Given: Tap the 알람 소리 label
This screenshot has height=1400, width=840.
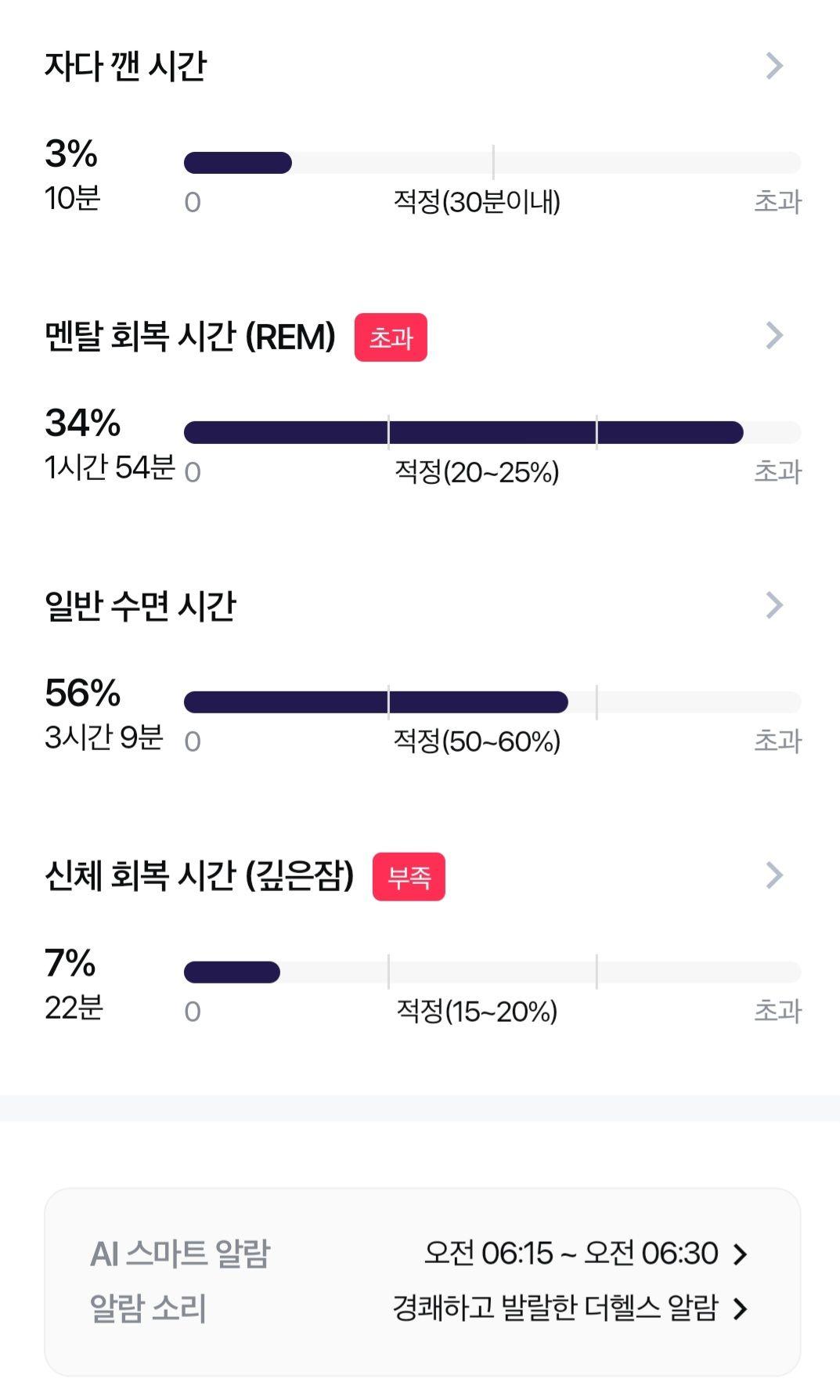Looking at the screenshot, I should [148, 1308].
